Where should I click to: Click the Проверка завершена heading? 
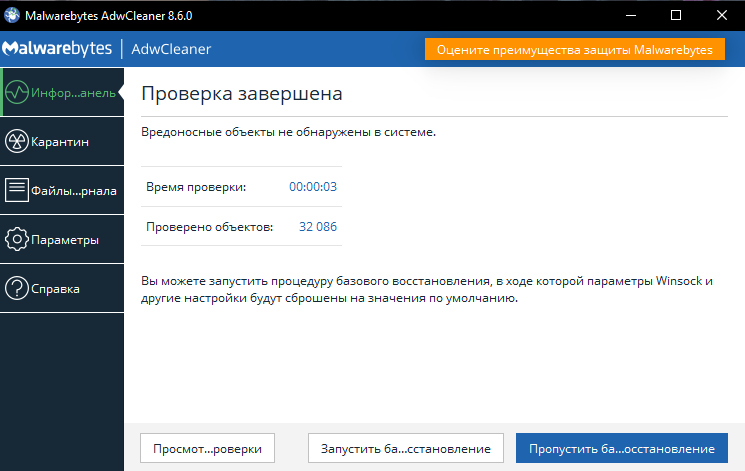pos(242,93)
